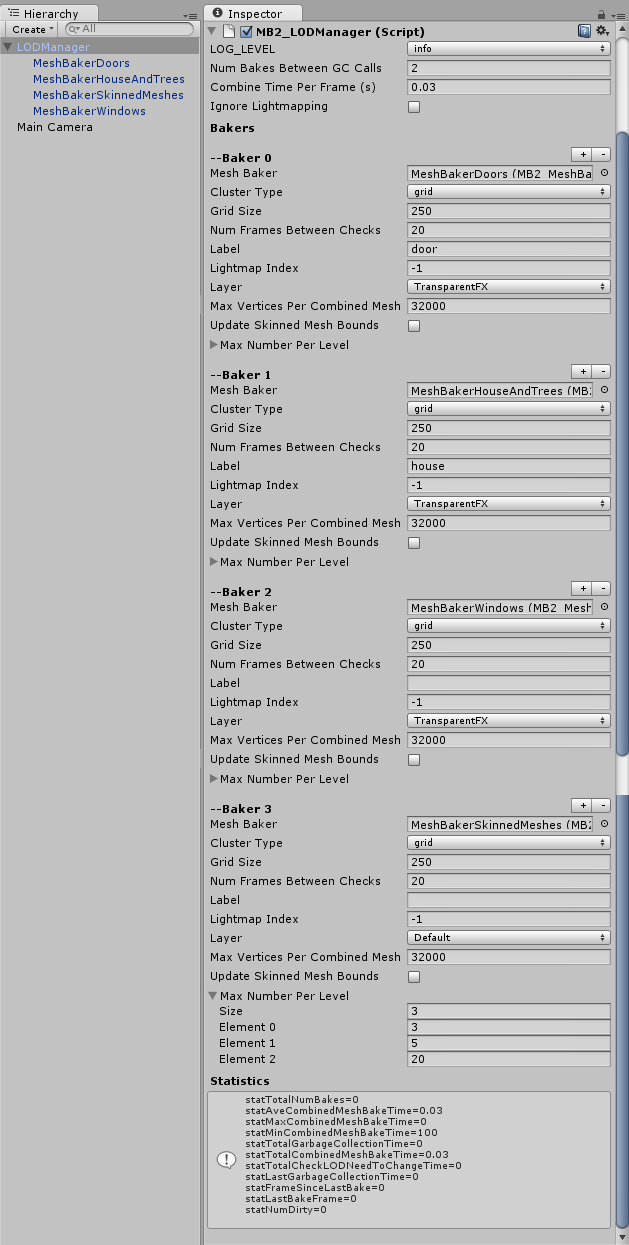The image size is (629, 1245).
Task: Open the MB2_LODManager script help reference icon
Action: pos(584,32)
